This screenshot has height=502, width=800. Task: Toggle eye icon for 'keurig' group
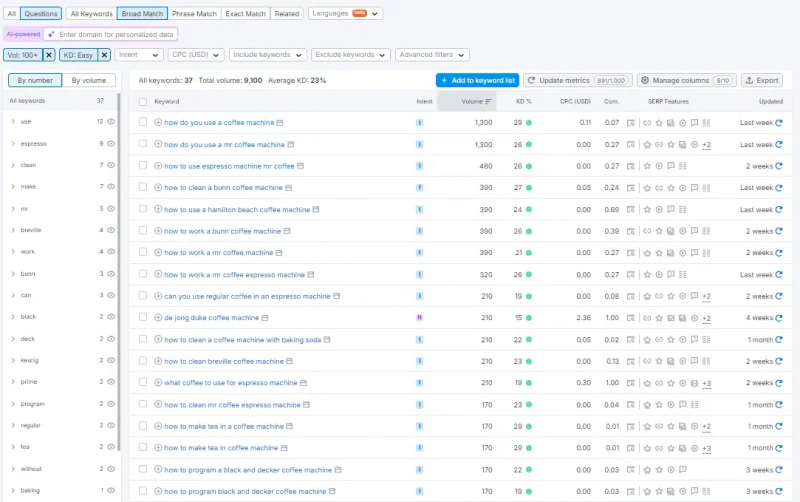tap(111, 360)
